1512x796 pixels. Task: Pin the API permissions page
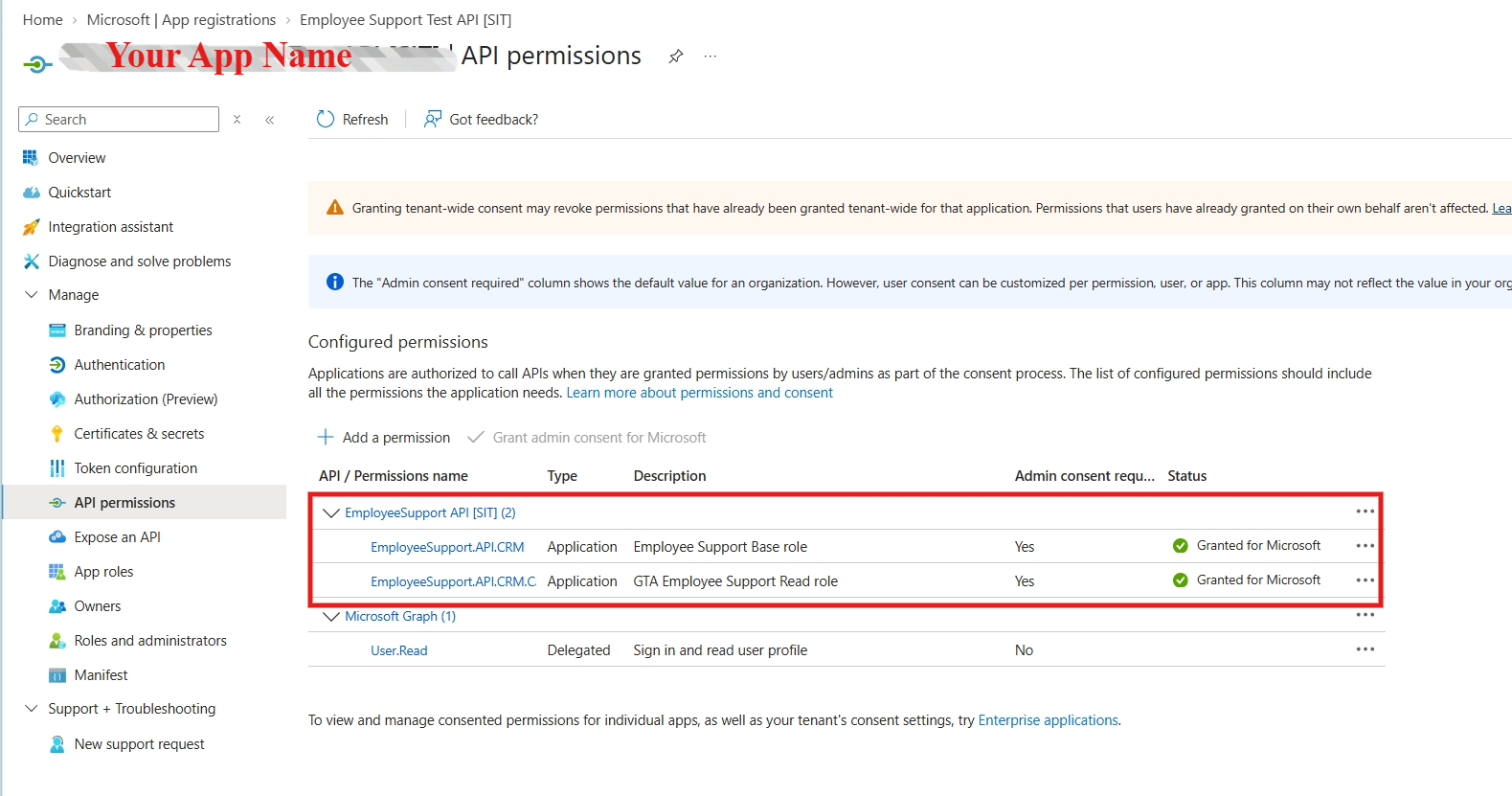676,56
